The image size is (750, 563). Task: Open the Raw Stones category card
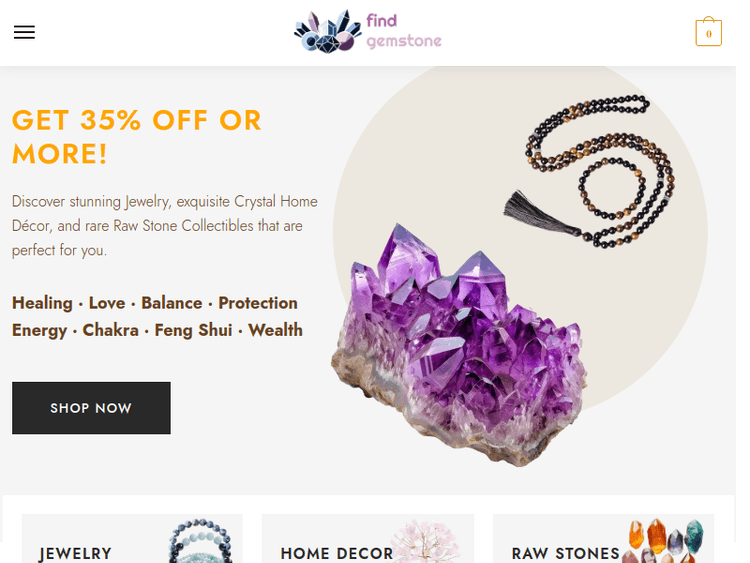coord(603,539)
